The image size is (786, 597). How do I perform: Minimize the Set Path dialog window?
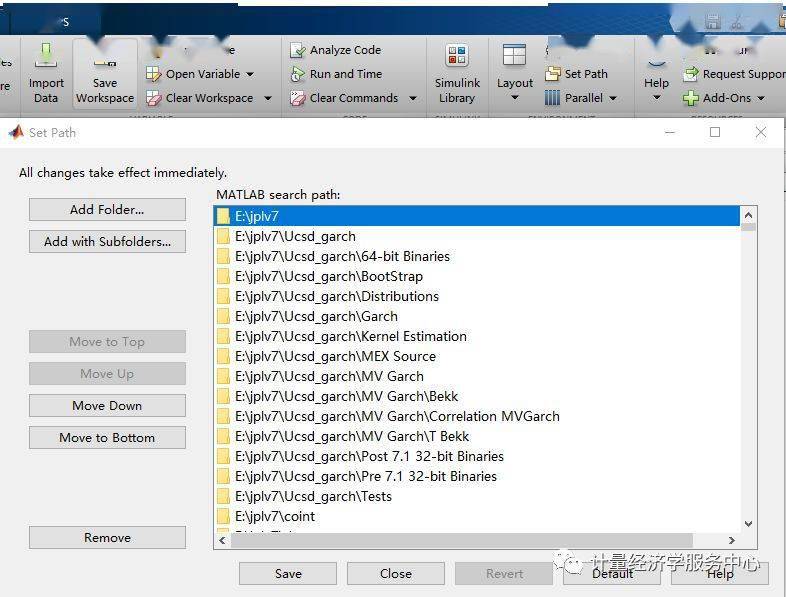pos(670,132)
